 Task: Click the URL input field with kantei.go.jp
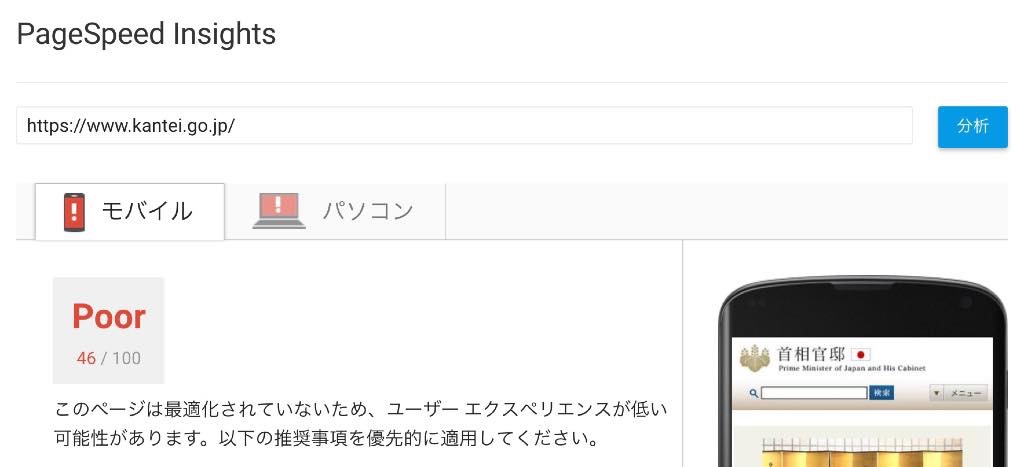click(x=464, y=125)
